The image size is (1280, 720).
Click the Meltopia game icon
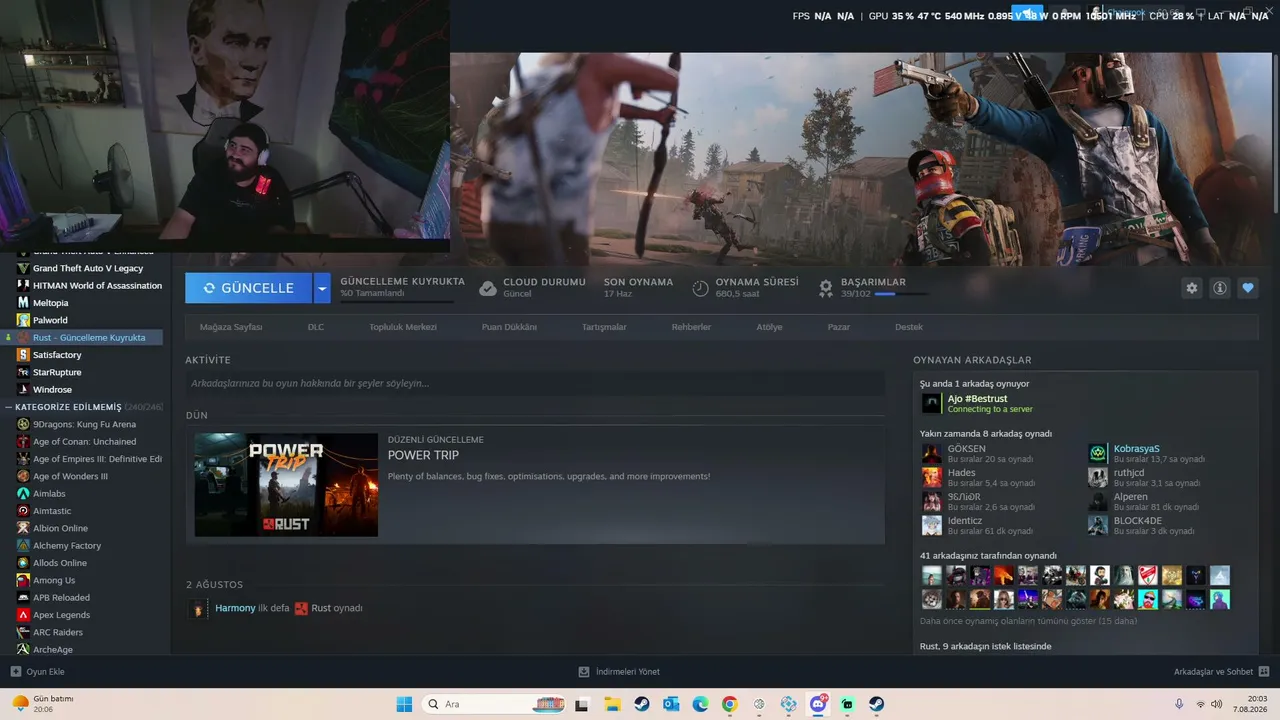(x=23, y=303)
